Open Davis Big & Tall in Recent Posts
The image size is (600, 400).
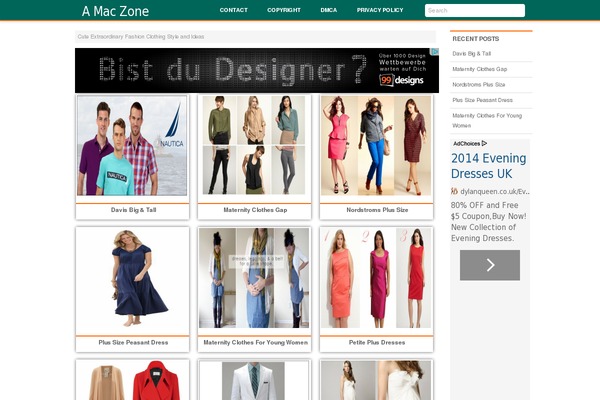(x=472, y=54)
